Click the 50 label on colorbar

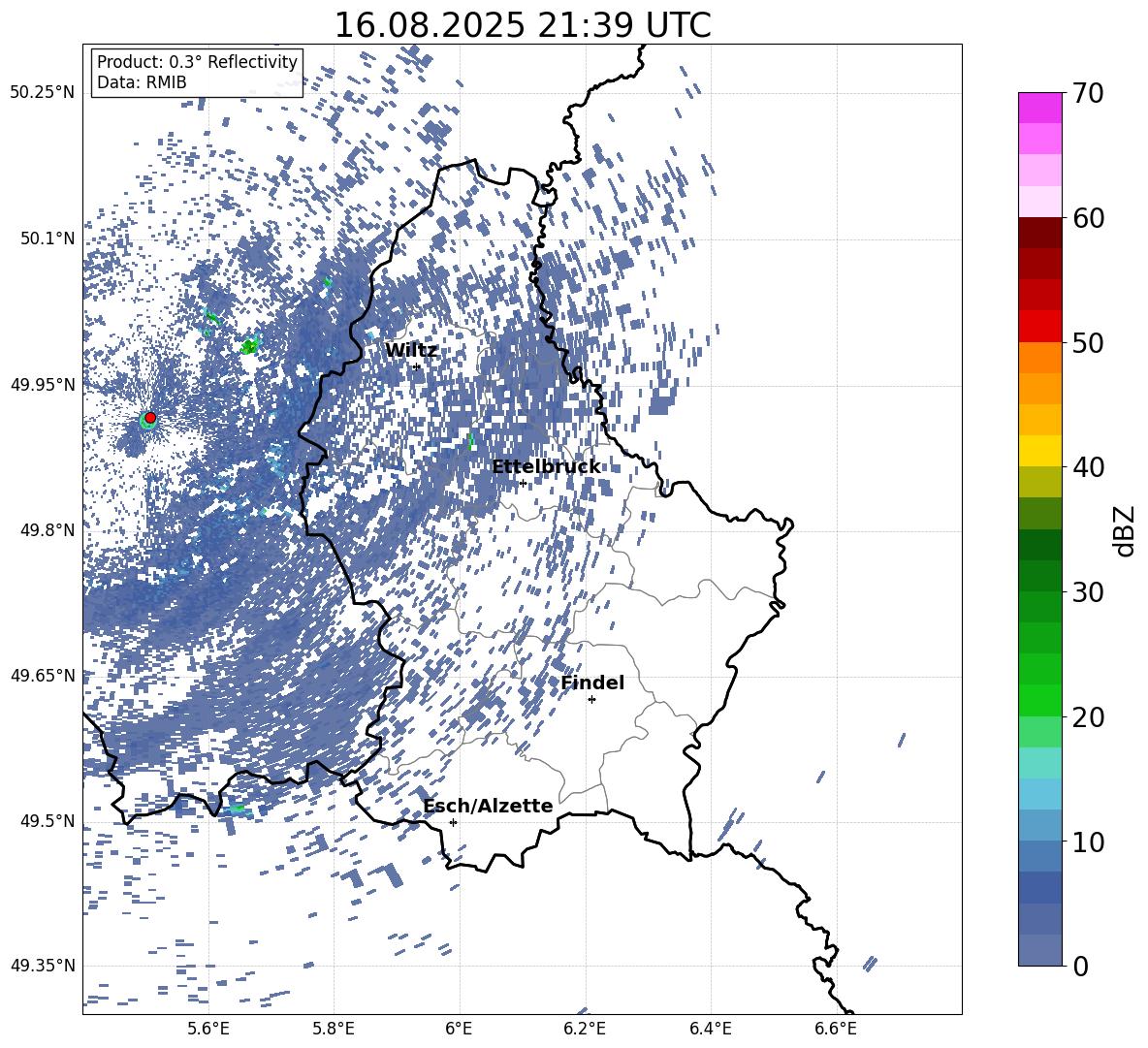click(1089, 342)
